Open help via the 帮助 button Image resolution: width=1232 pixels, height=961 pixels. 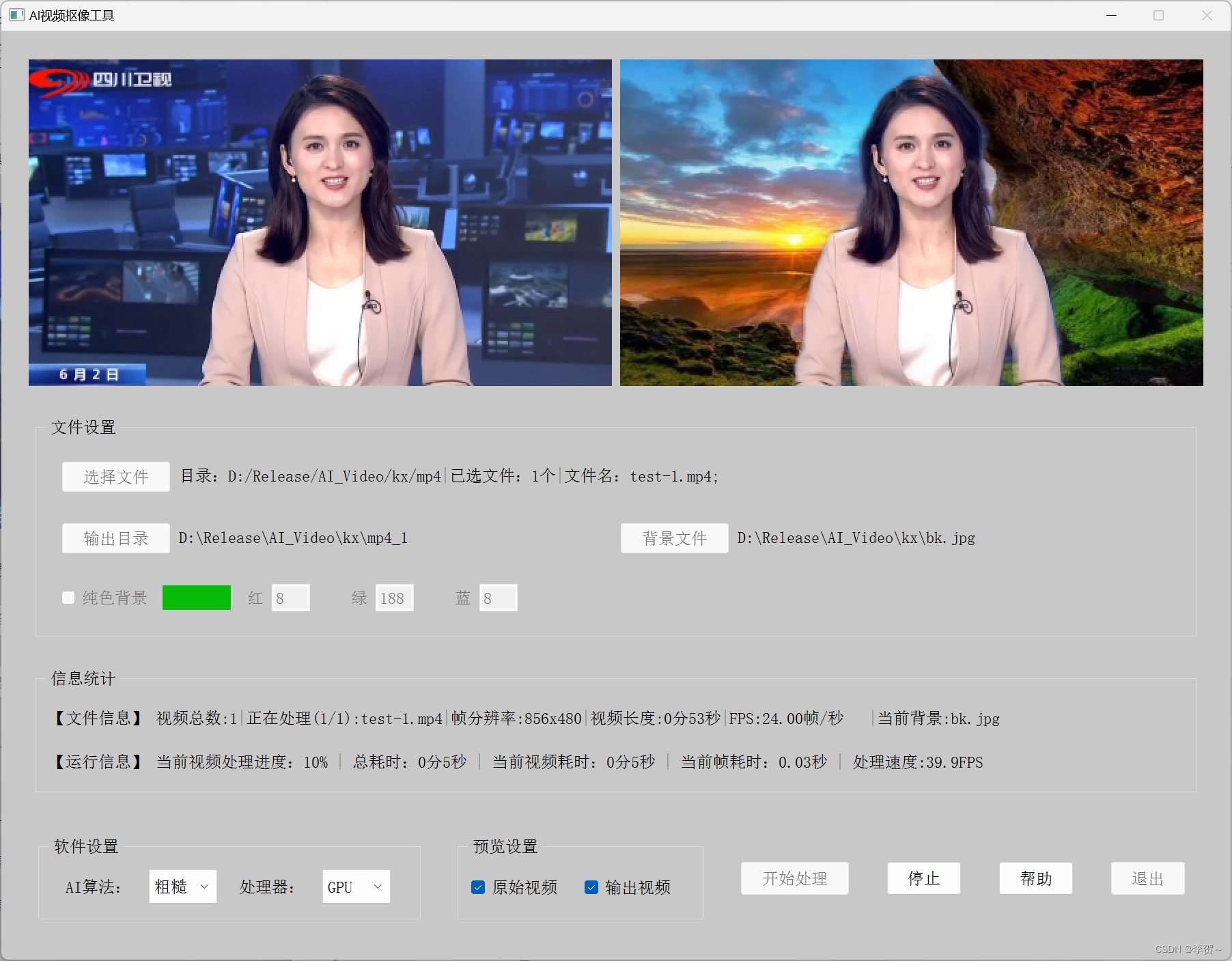click(x=1035, y=878)
